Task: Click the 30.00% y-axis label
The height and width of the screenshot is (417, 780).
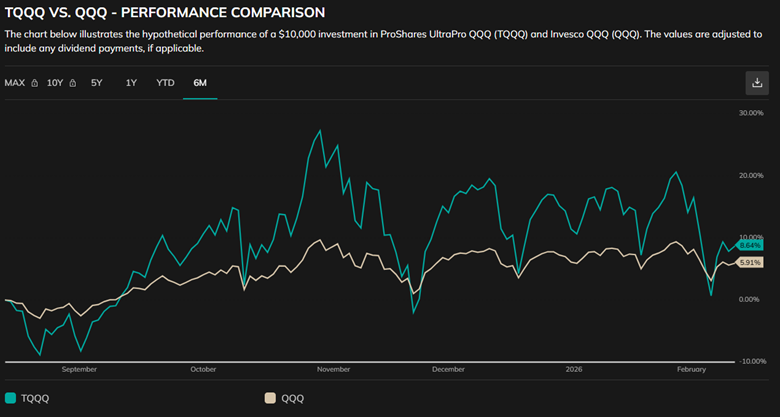Action: click(x=750, y=113)
